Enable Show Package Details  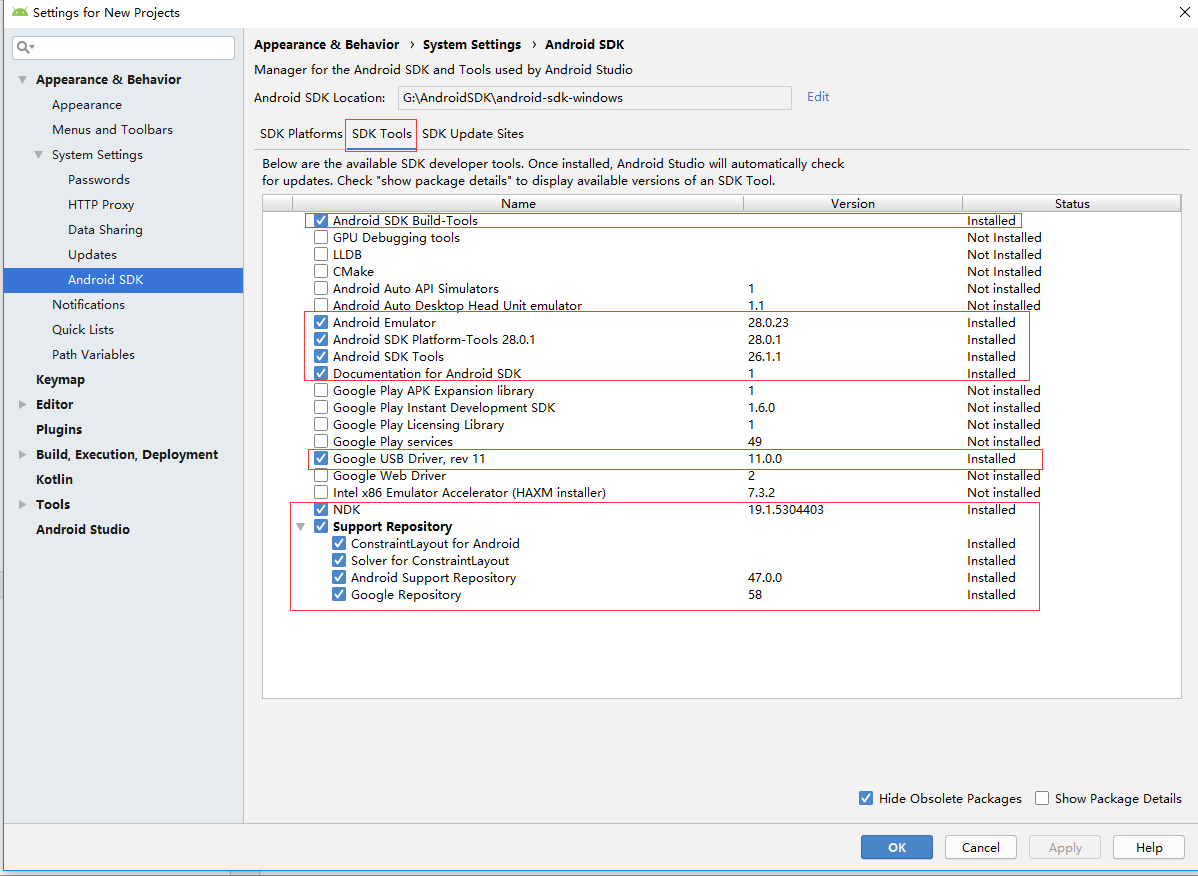pyautogui.click(x=1041, y=798)
